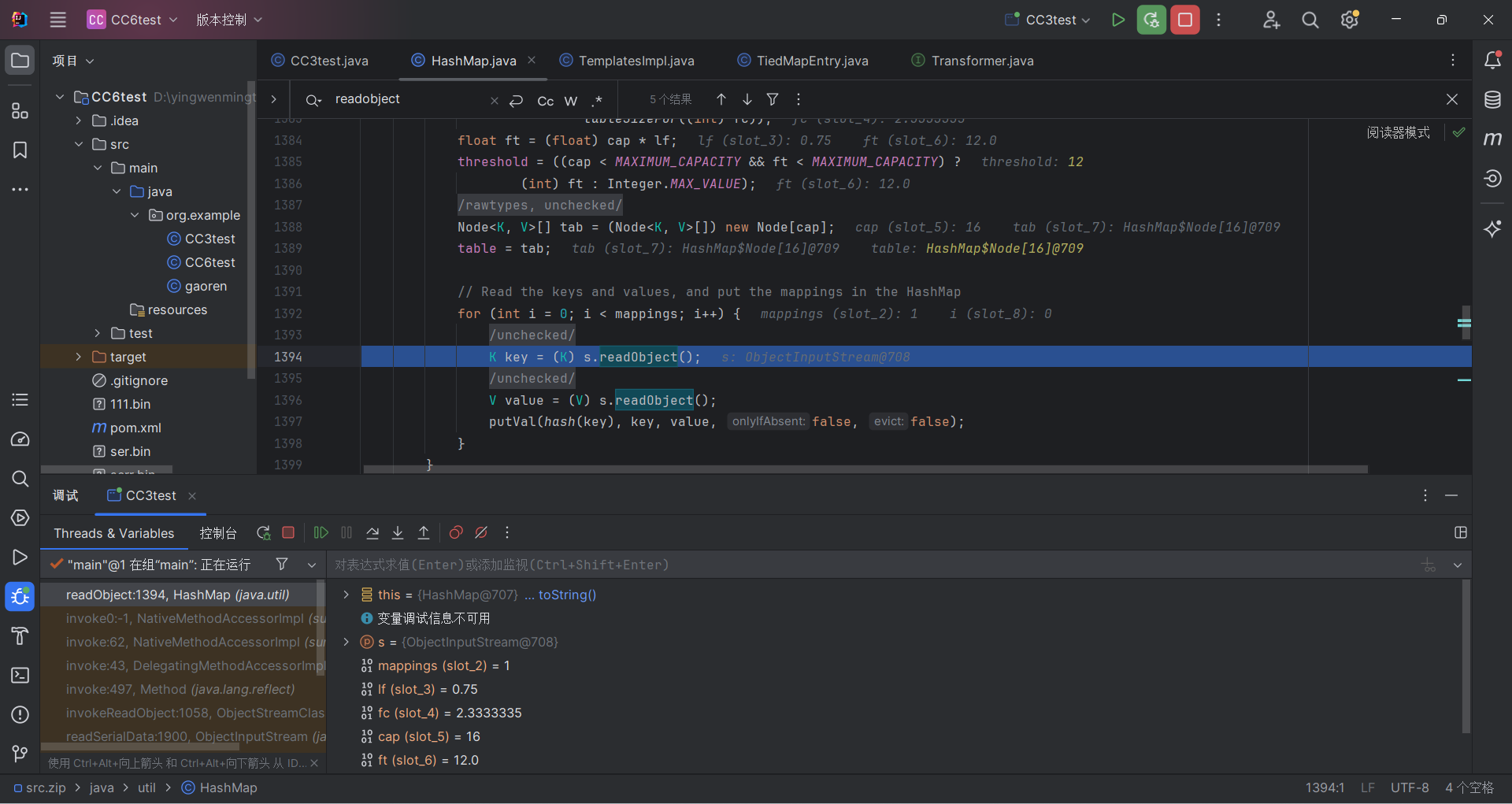This screenshot has width=1512, height=804.
Task: Click the Resume Program debug icon
Action: [x=321, y=533]
